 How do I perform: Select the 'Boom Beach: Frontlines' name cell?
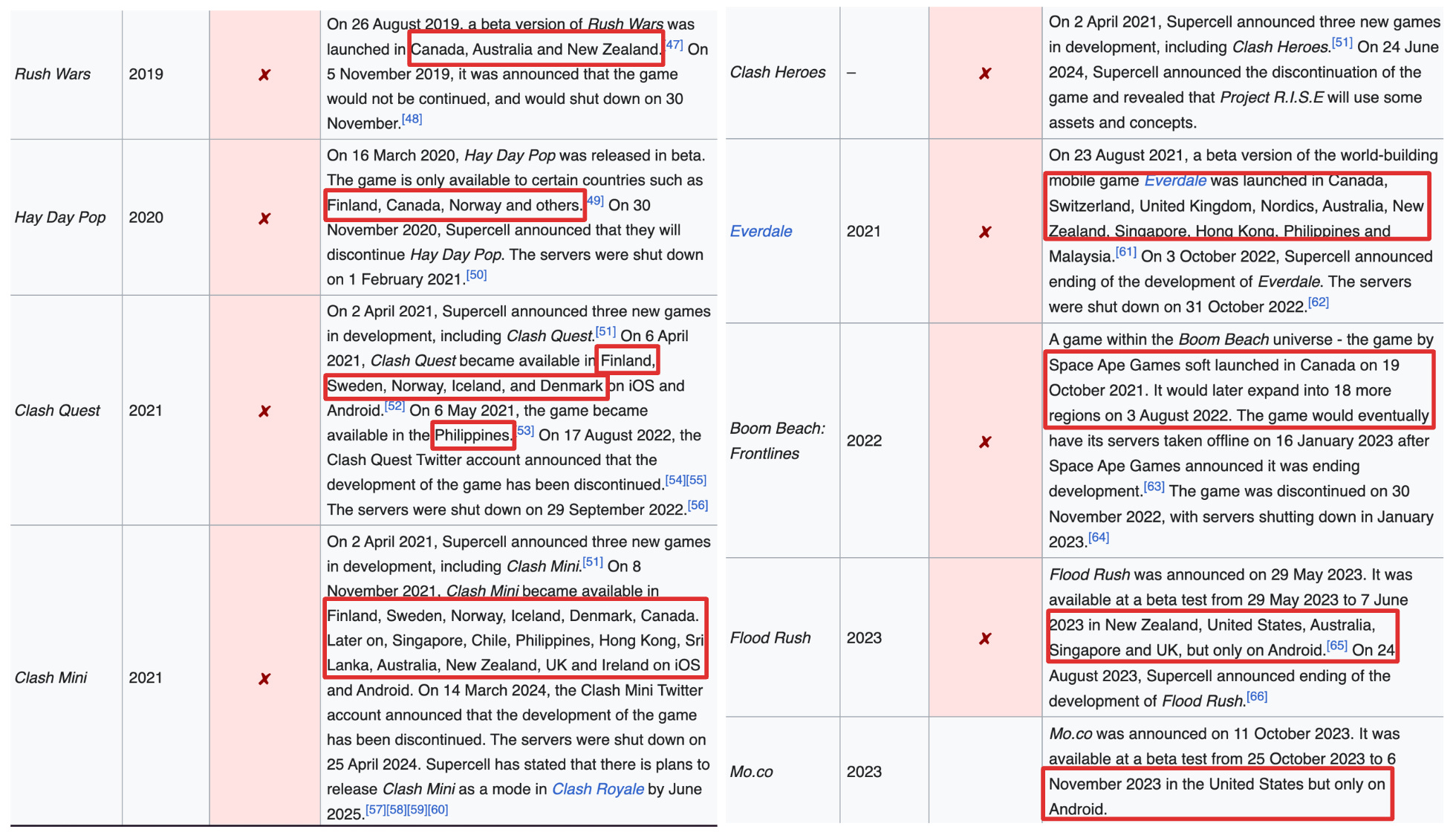[x=783, y=441]
